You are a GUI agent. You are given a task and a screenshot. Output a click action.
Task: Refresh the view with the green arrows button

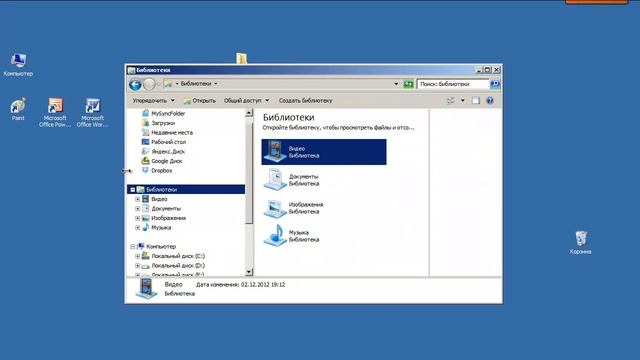tap(408, 84)
